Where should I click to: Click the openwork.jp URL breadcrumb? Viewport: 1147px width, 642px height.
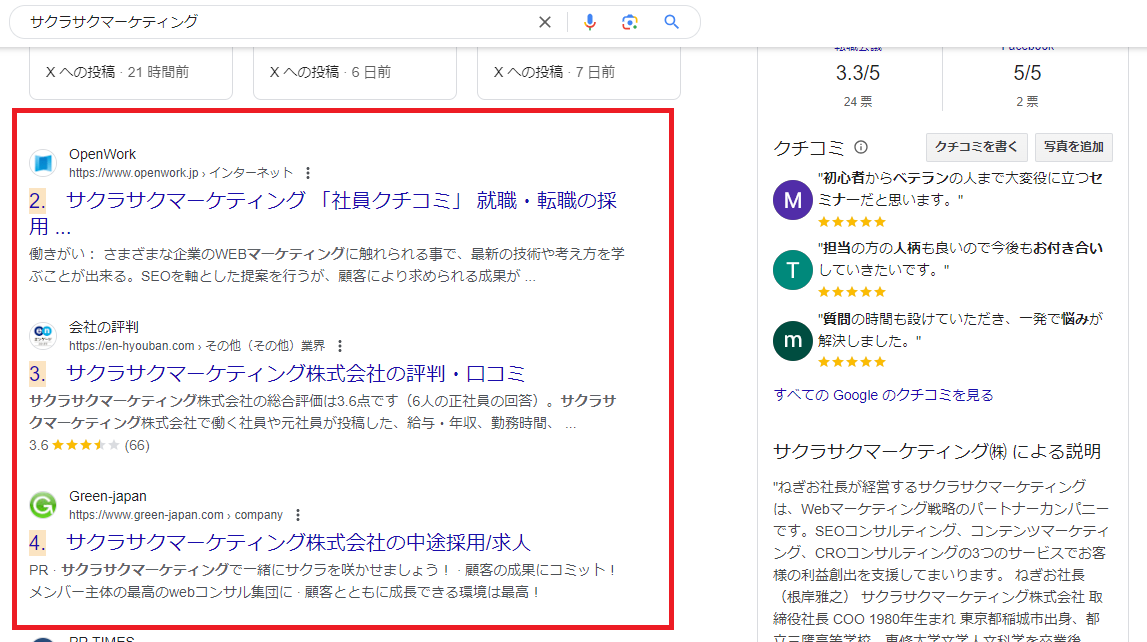click(x=181, y=173)
